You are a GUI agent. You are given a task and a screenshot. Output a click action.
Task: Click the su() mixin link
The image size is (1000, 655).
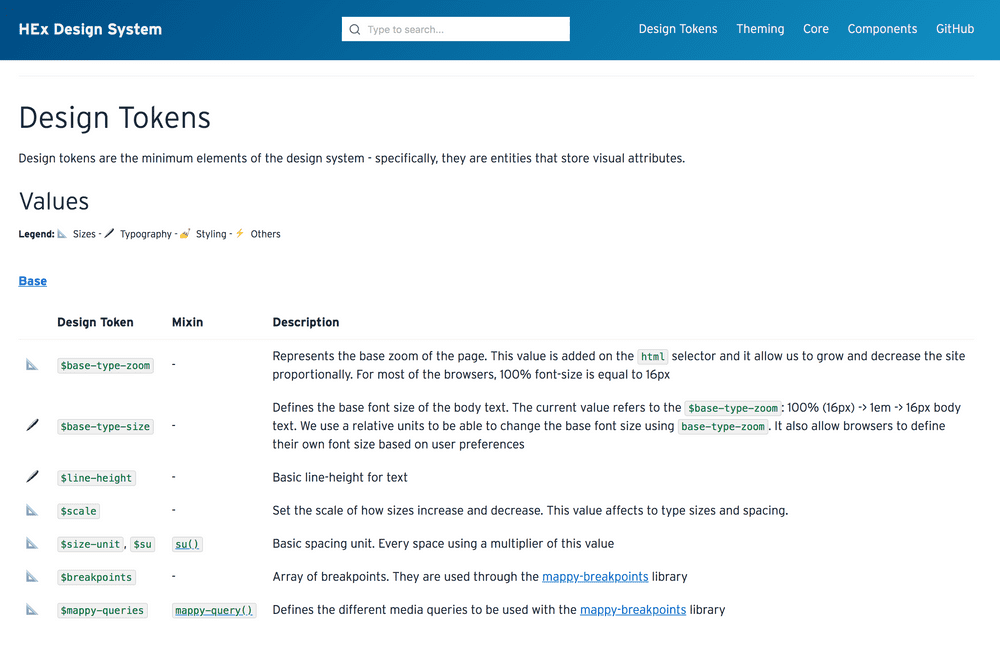(187, 544)
